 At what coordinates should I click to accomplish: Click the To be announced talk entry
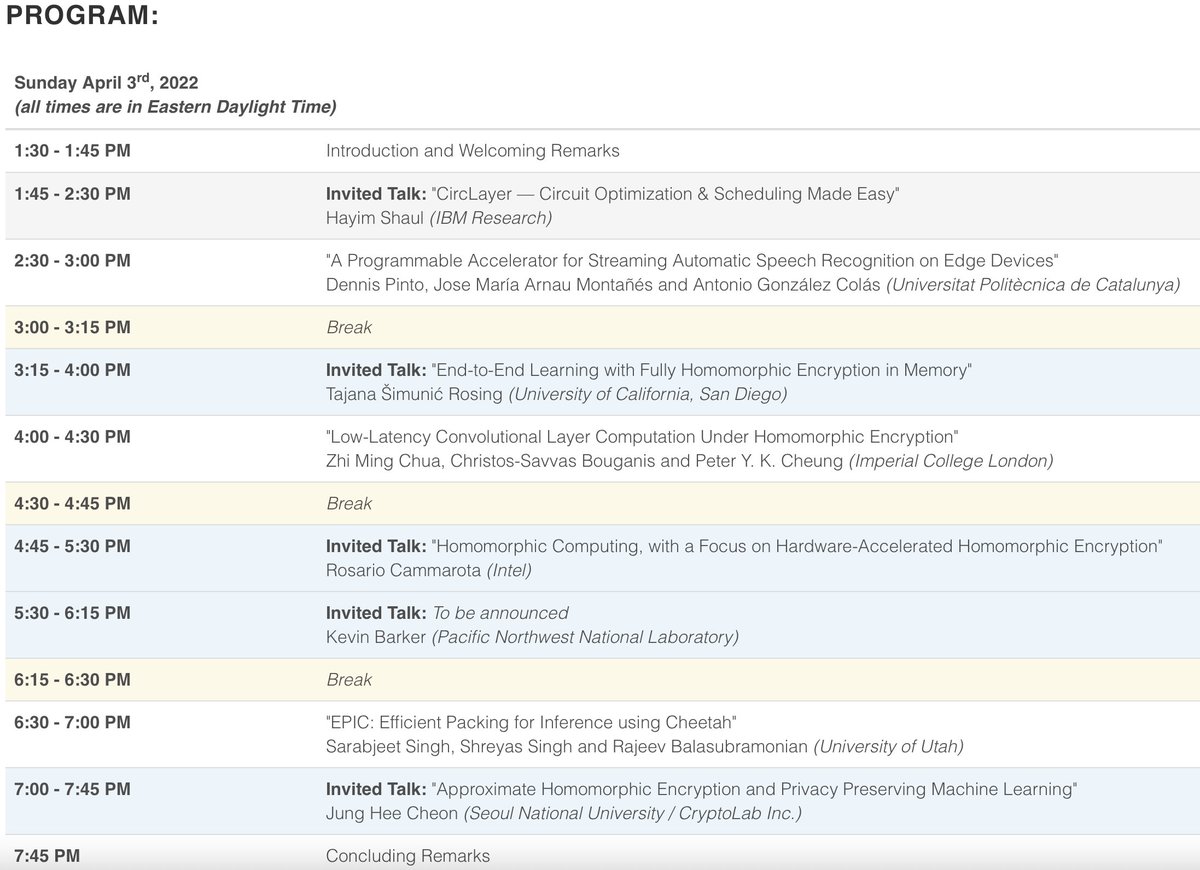500,613
